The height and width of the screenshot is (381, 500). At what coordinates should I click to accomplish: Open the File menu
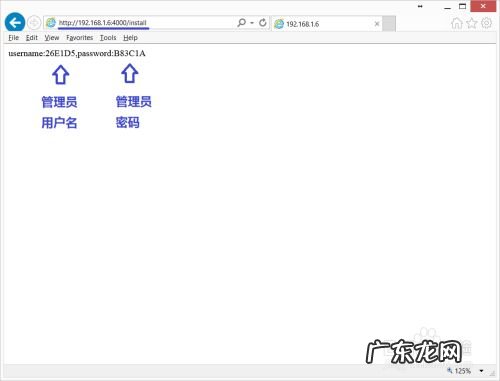coord(14,38)
